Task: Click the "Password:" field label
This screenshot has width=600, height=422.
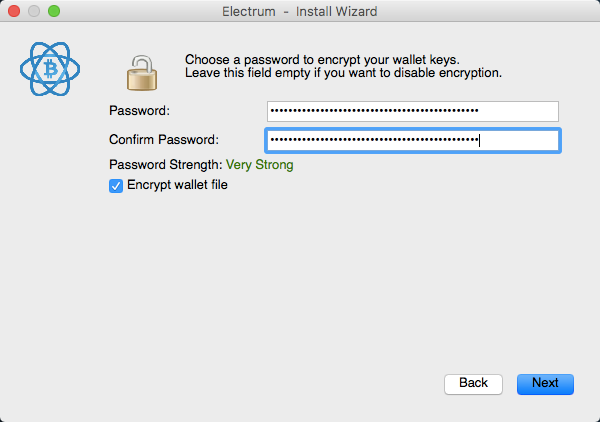Action: pyautogui.click(x=139, y=111)
